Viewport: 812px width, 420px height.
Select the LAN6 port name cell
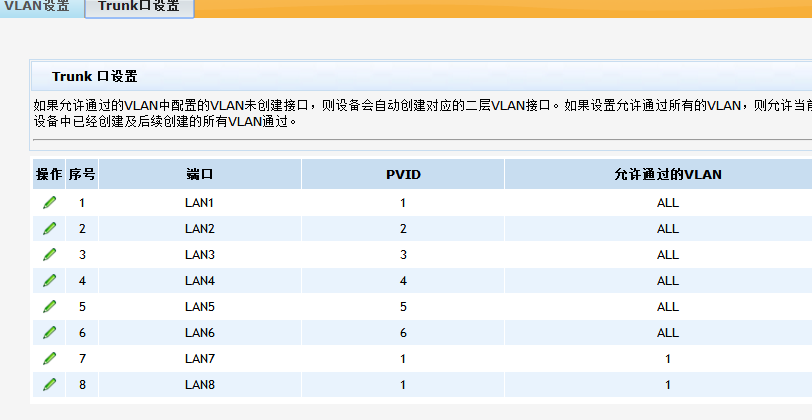[x=200, y=332]
